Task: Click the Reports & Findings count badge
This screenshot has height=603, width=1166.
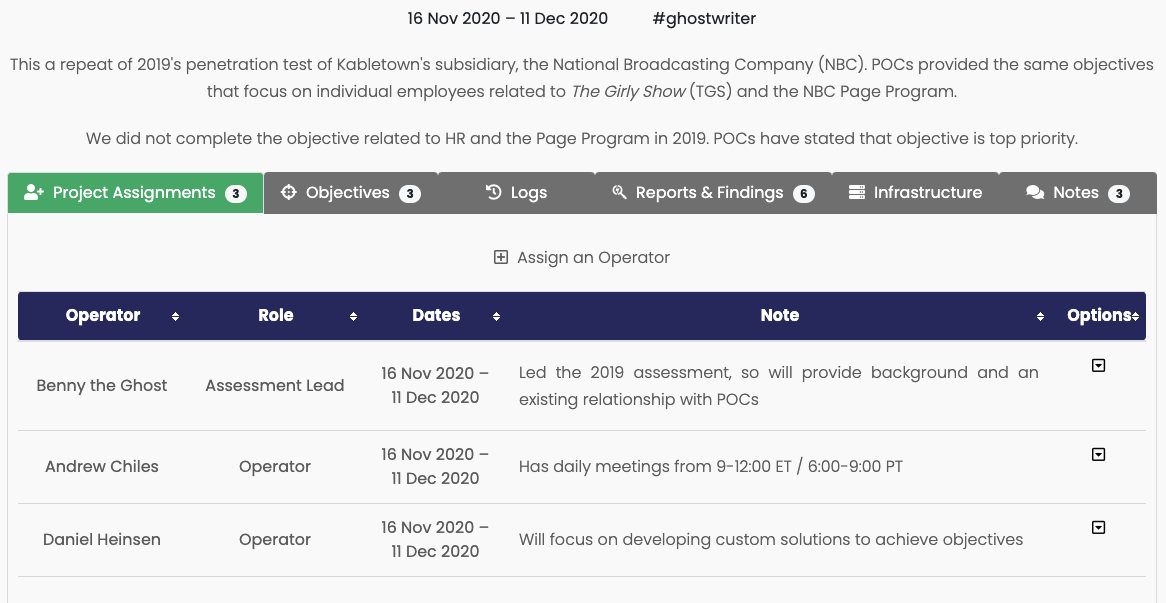Action: coord(804,194)
